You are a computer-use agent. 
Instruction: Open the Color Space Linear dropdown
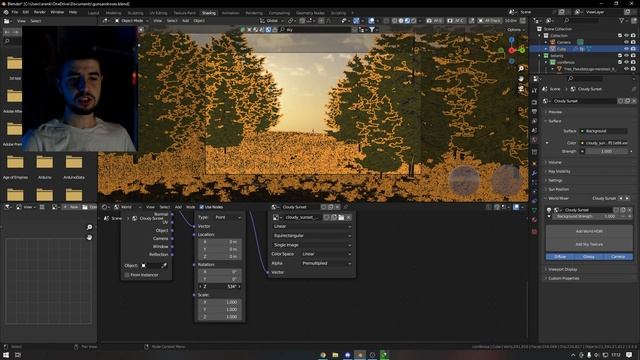pyautogui.click(x=326, y=254)
